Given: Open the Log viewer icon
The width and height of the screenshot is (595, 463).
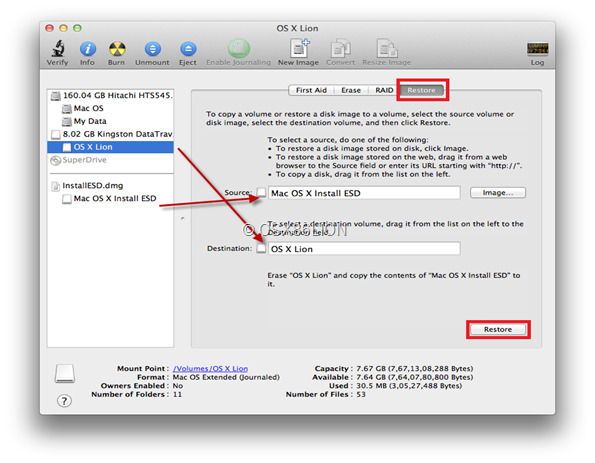Looking at the screenshot, I should coord(537,49).
